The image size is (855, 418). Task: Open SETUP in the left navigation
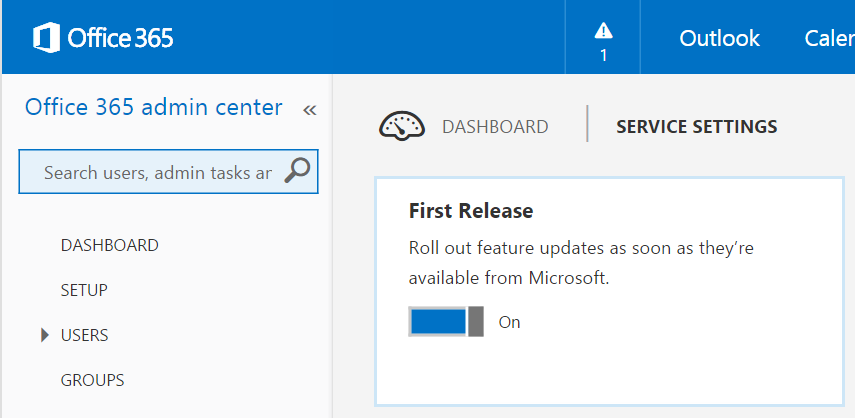(x=84, y=290)
